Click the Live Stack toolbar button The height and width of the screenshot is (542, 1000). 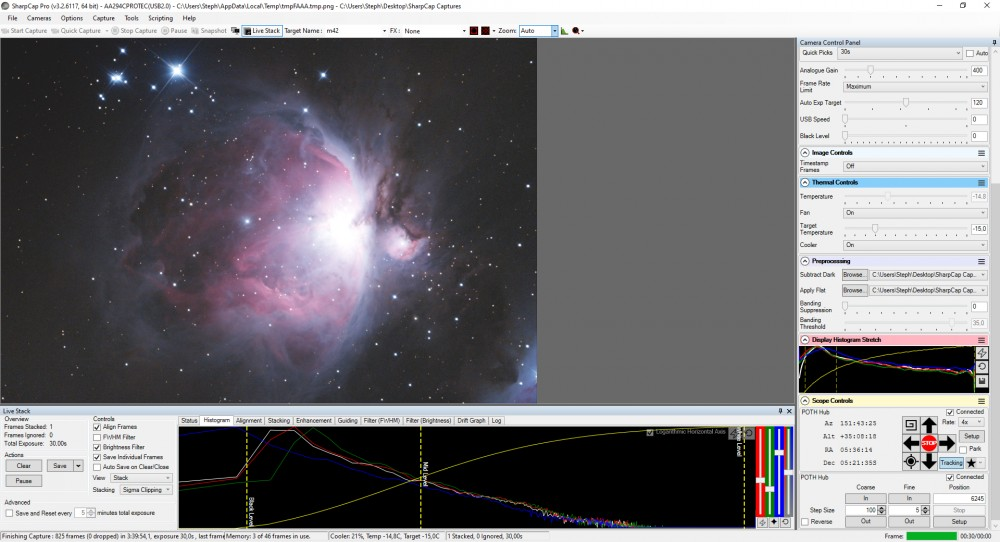pos(261,31)
